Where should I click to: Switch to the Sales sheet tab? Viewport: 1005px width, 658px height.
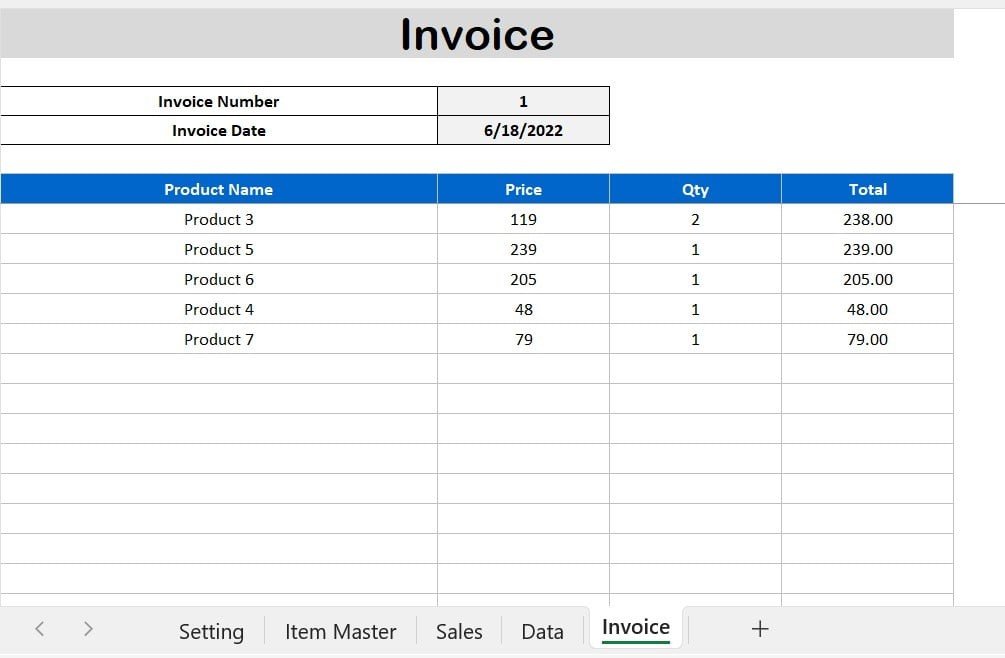(x=459, y=632)
